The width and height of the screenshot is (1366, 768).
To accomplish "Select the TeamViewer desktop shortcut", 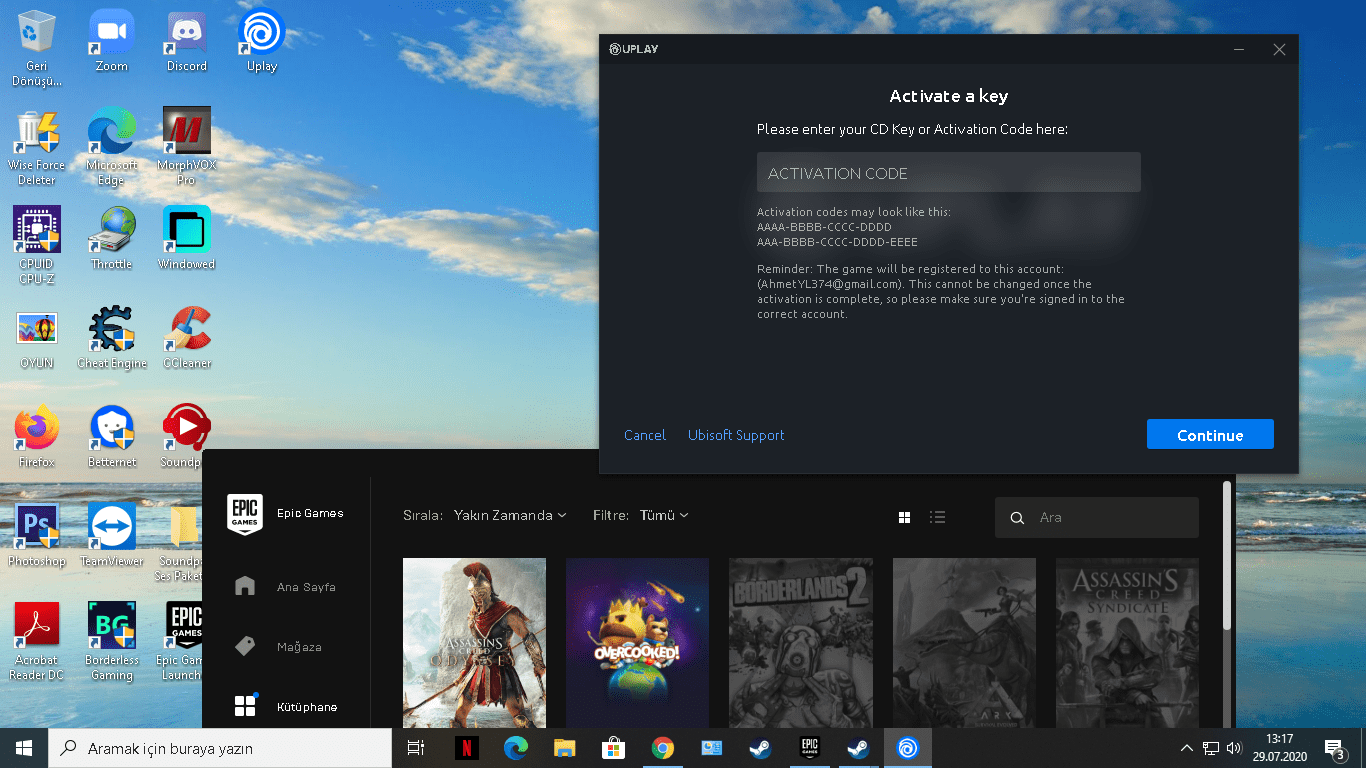I will [x=112, y=536].
